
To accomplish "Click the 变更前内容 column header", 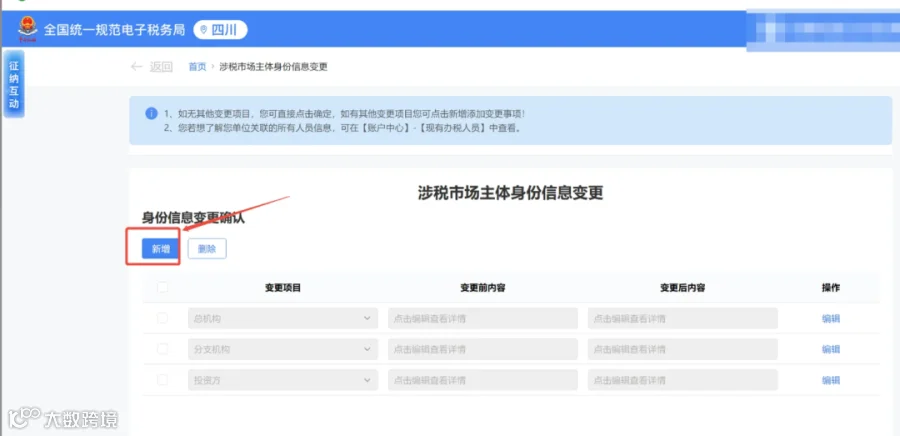I will (483, 288).
